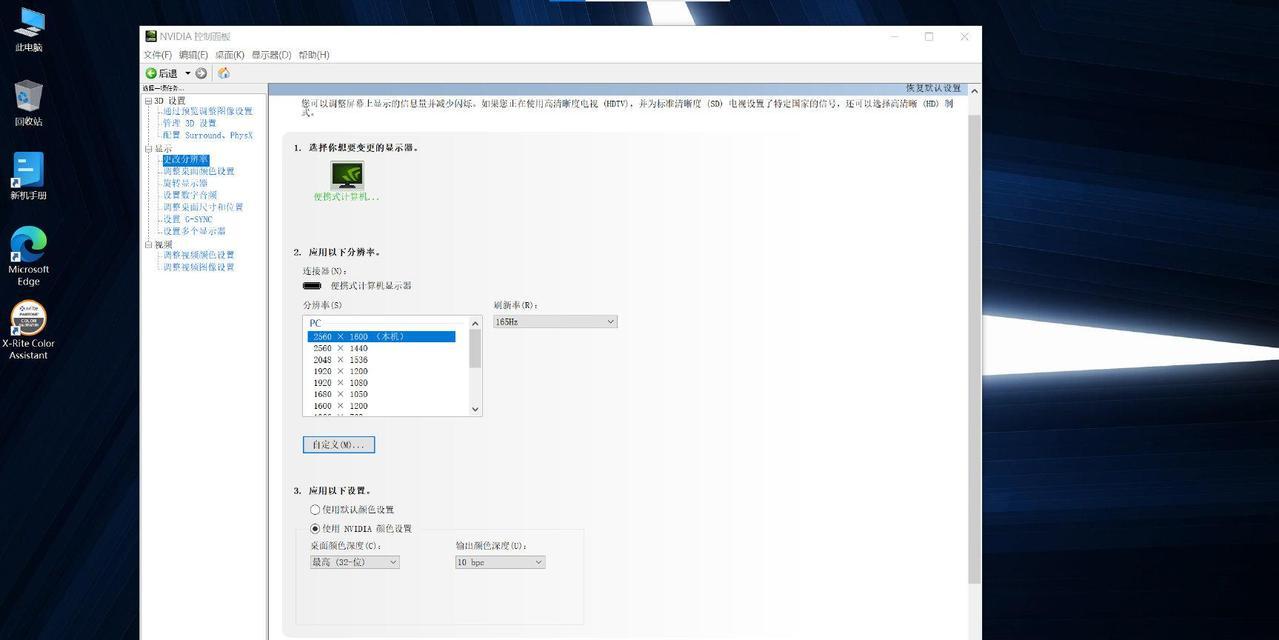Open Back button history dropdown arrow
The width and height of the screenshot is (1279, 640).
click(x=187, y=73)
